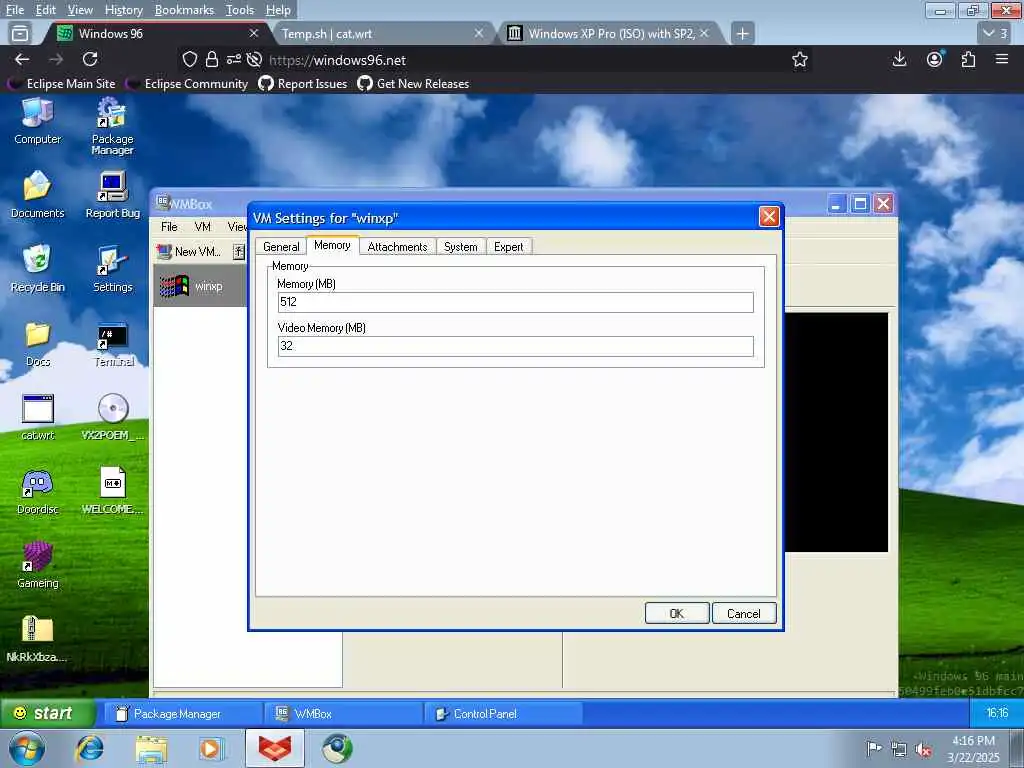1024x768 pixels.
Task: Select the NkRkXbza zip archive icon
Action: point(37,639)
